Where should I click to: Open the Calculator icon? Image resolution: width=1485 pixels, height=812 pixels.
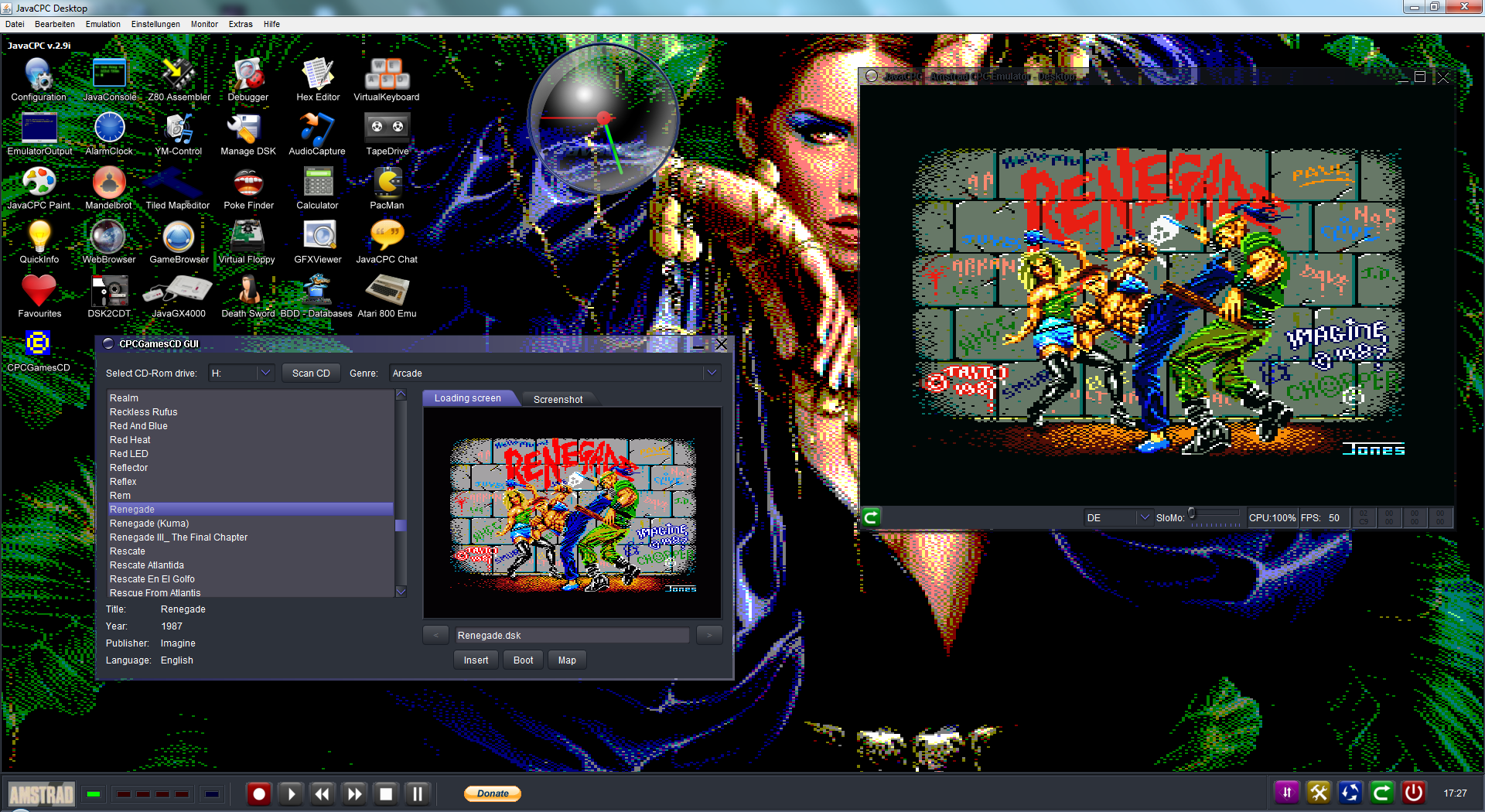[318, 188]
